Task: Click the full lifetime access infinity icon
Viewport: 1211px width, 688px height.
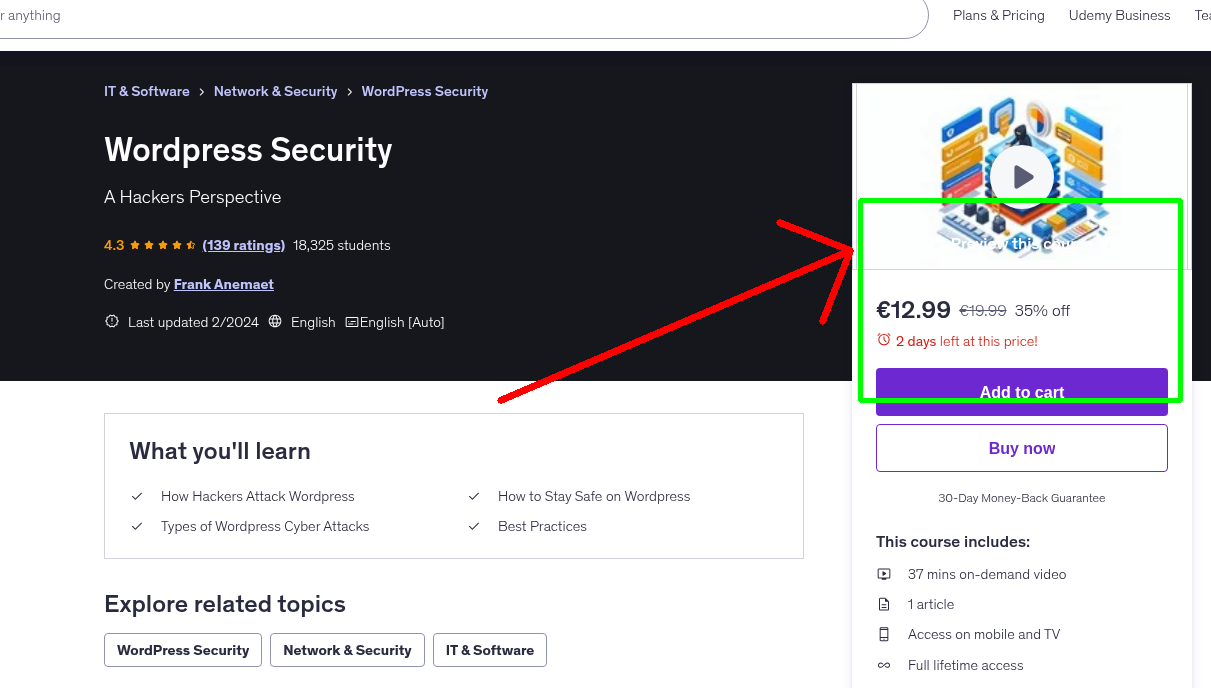Action: coord(884,665)
